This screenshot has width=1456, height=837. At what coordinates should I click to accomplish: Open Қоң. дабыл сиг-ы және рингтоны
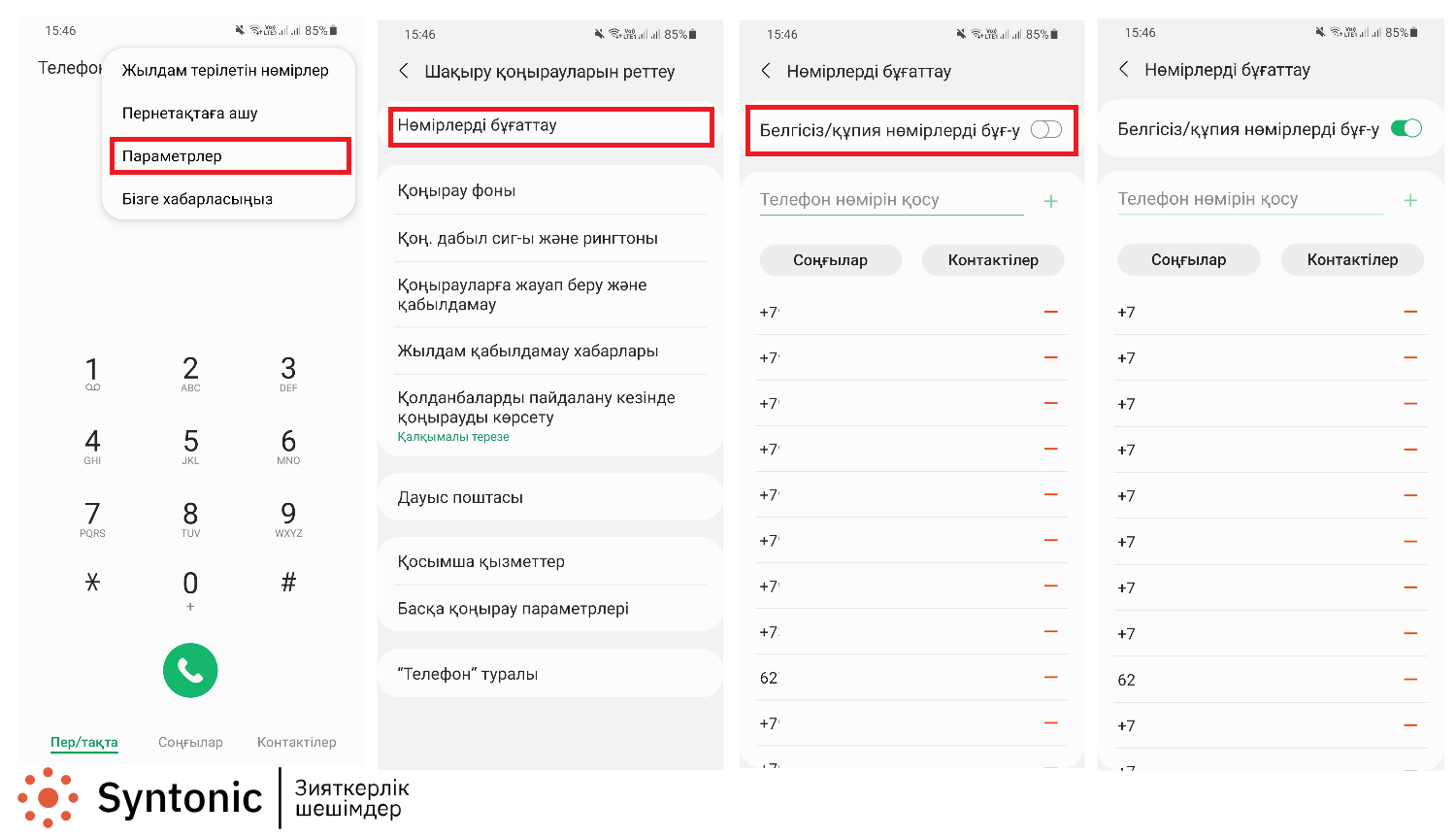click(550, 238)
